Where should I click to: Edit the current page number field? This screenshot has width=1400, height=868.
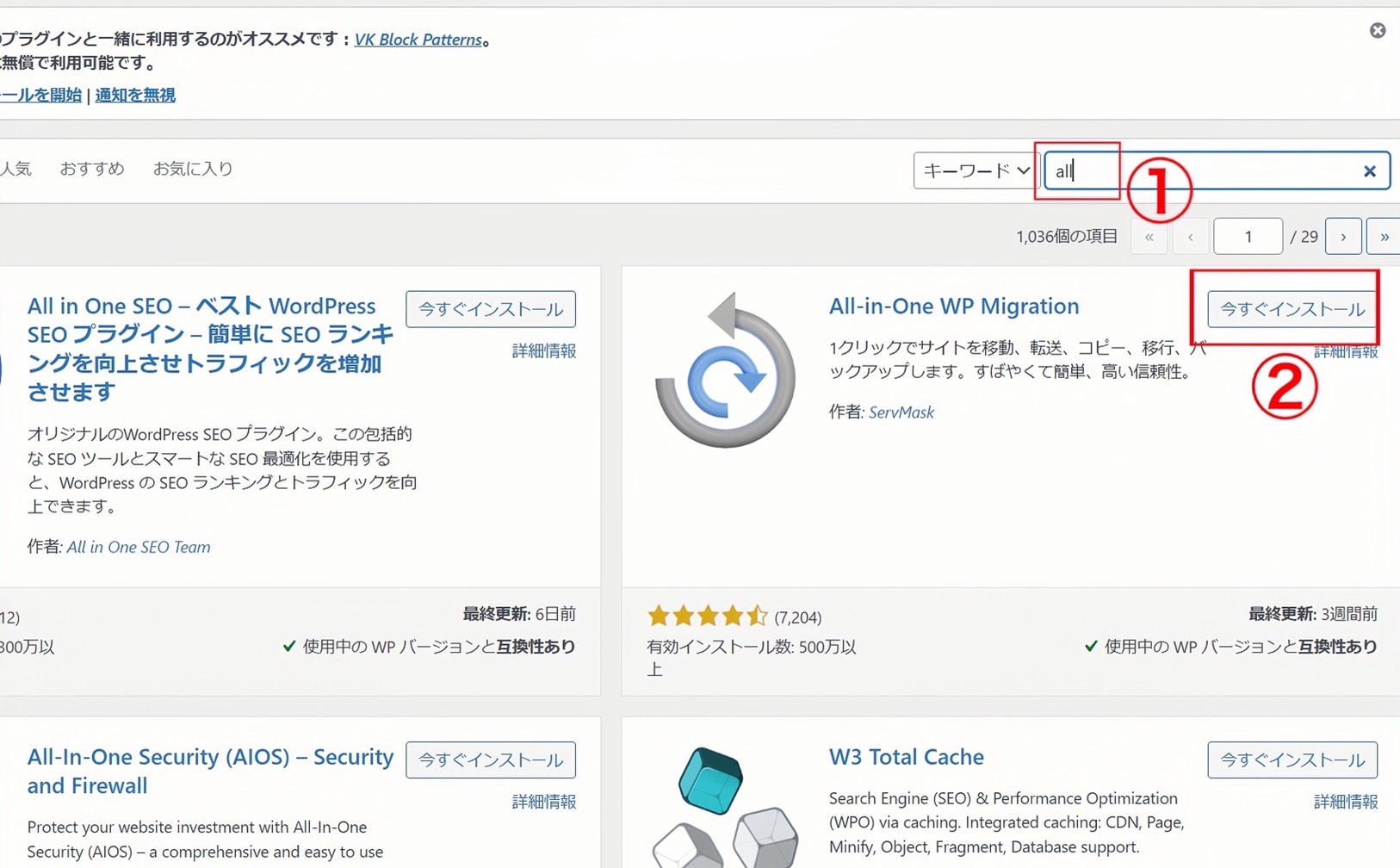pyautogui.click(x=1248, y=237)
